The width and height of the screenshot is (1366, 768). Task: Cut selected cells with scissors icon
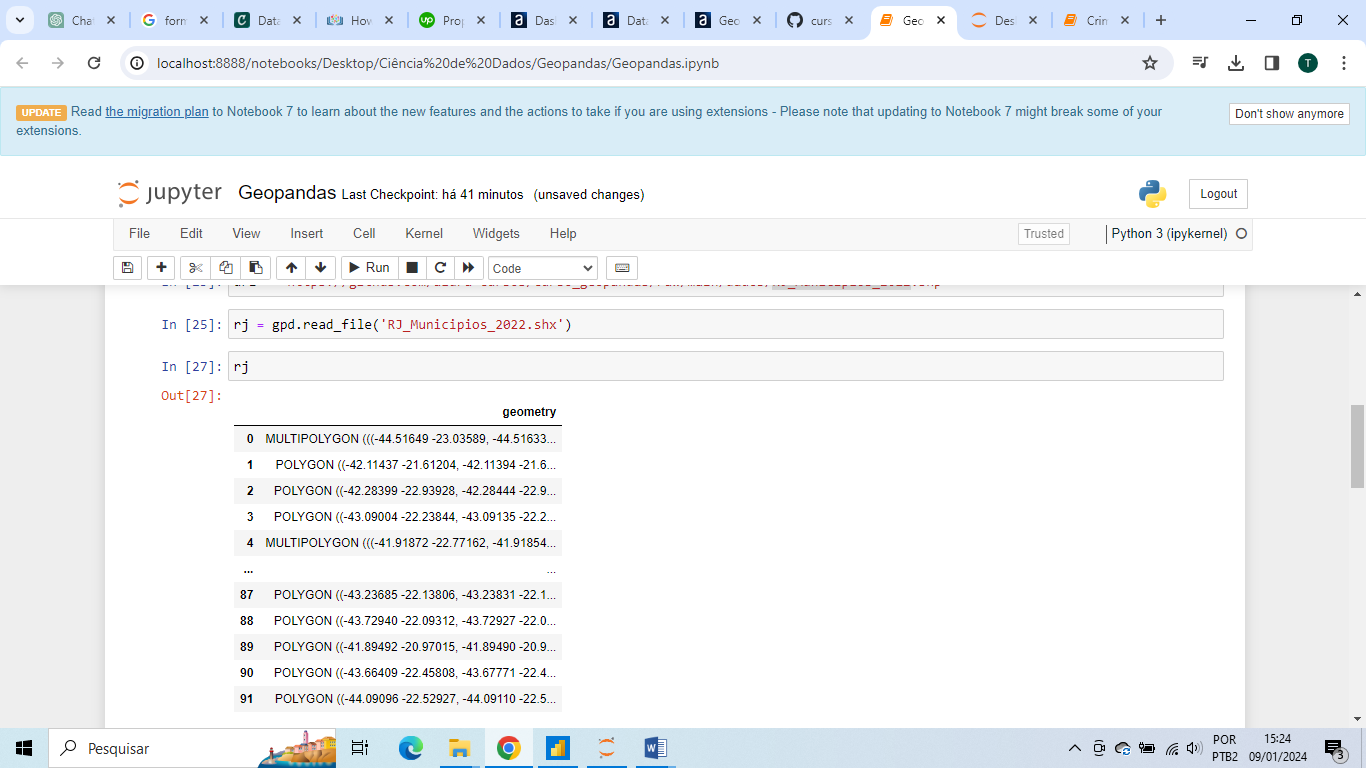196,268
